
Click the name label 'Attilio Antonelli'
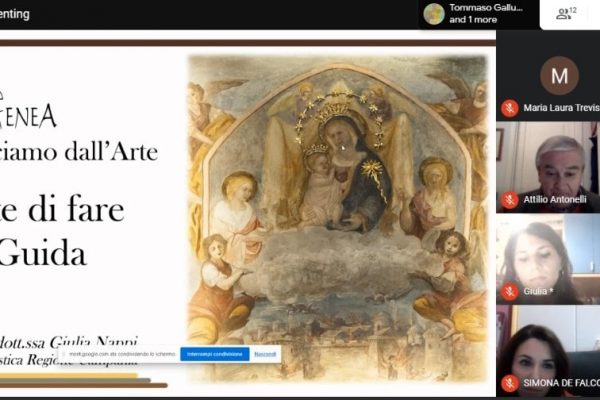555,200
